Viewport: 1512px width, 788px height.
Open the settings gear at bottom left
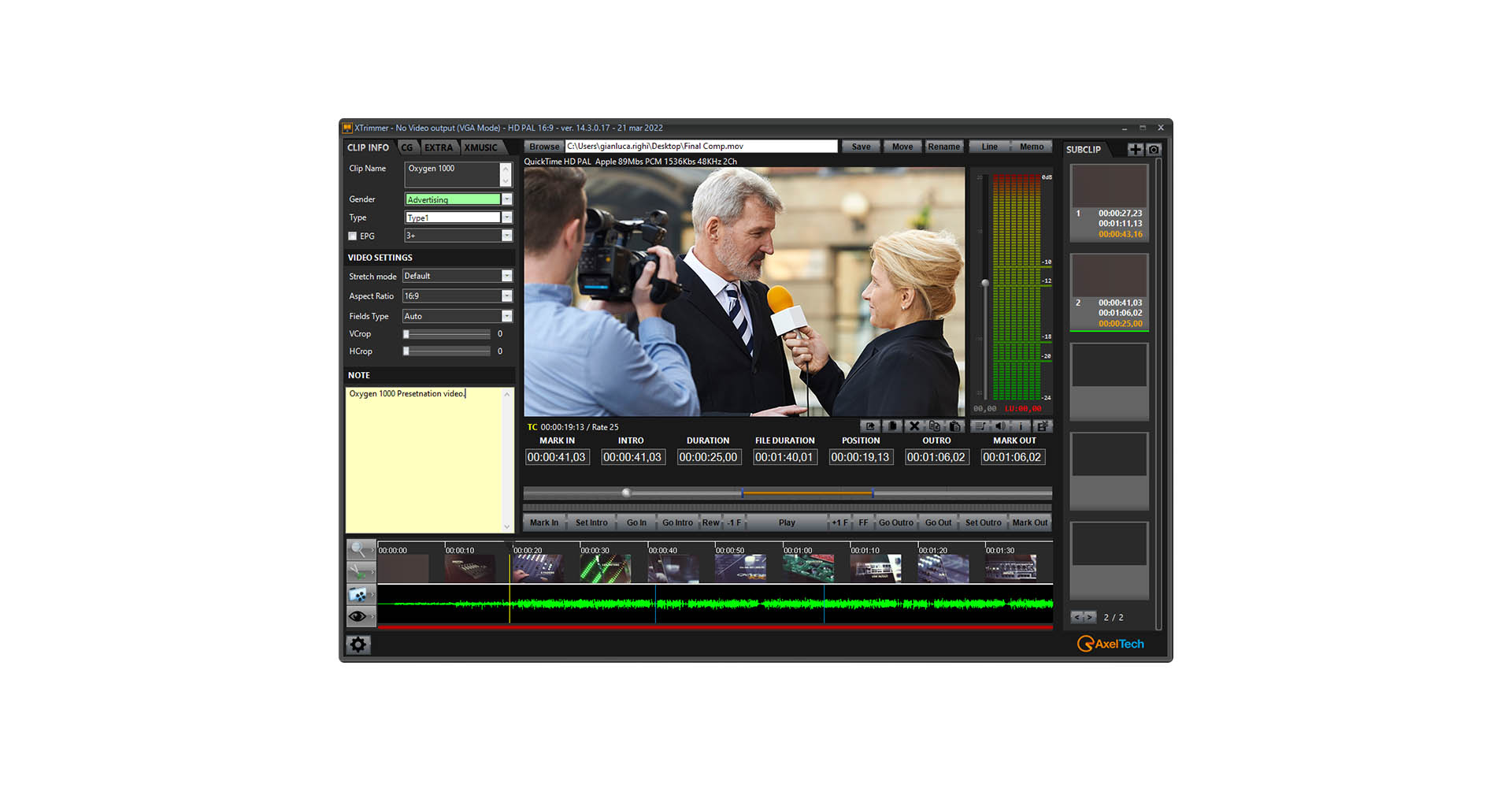click(x=358, y=645)
